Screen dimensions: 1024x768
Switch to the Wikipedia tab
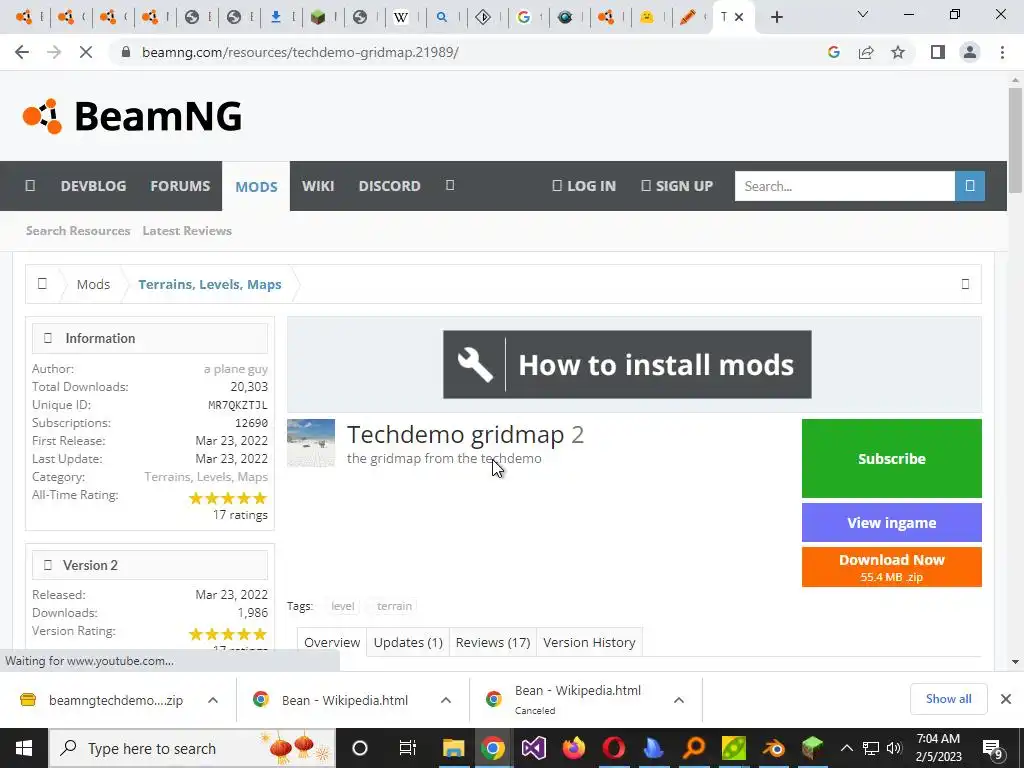[401, 18]
